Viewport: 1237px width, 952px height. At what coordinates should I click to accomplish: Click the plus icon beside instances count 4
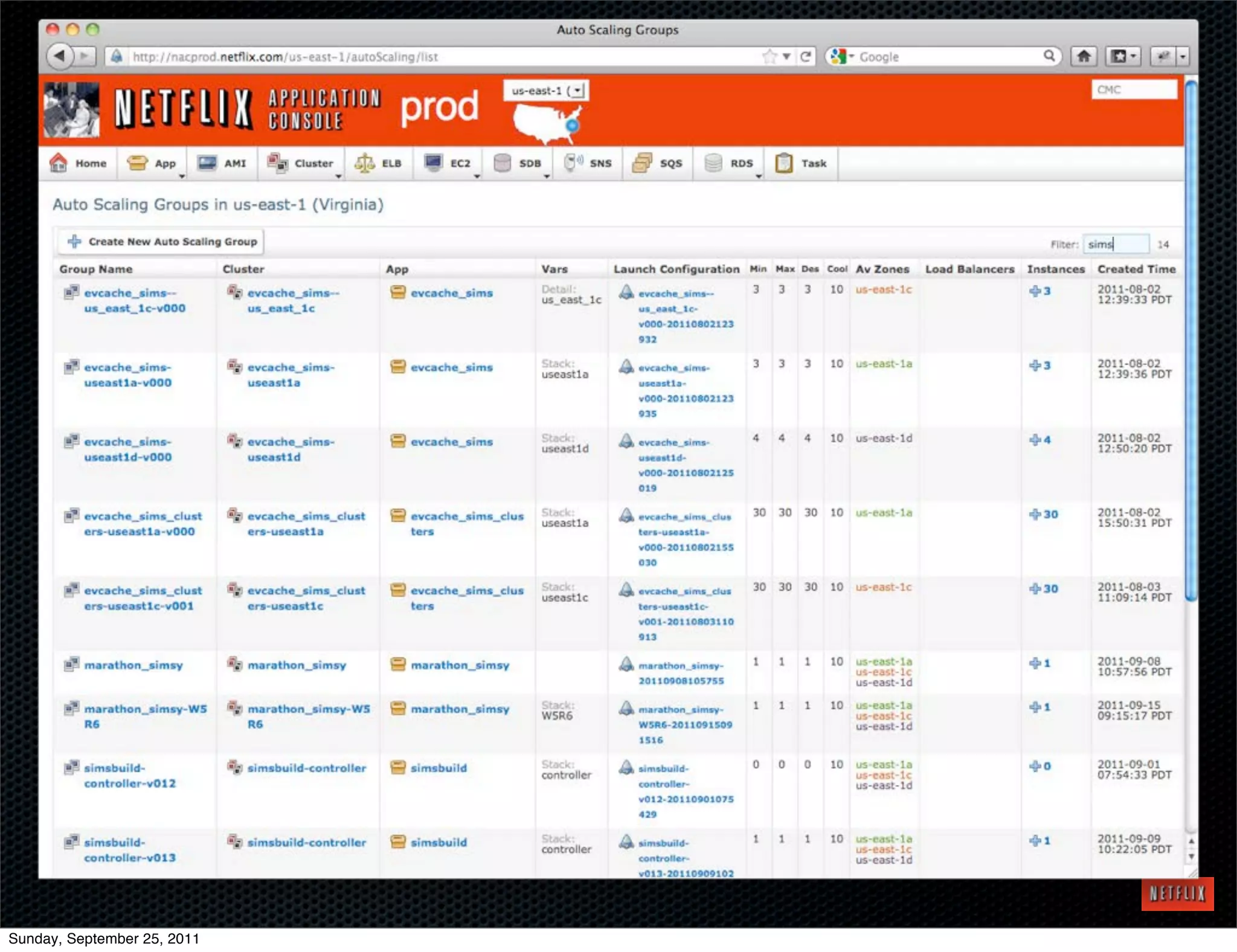1035,440
